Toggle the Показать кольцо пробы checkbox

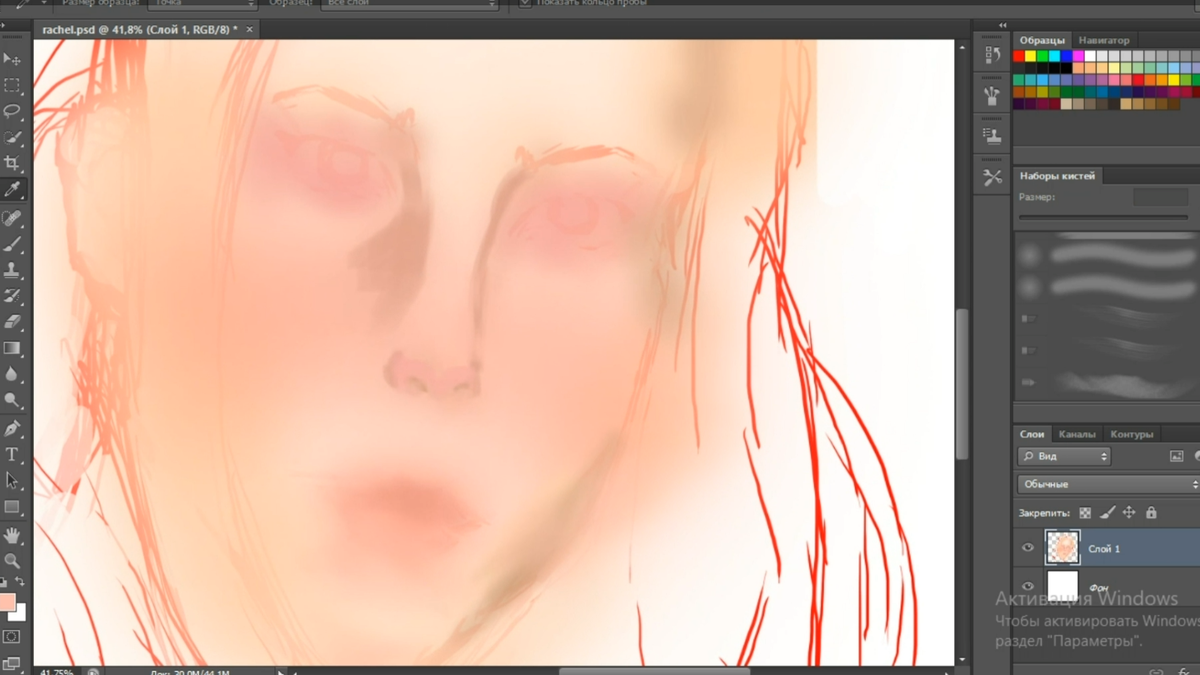pyautogui.click(x=525, y=3)
